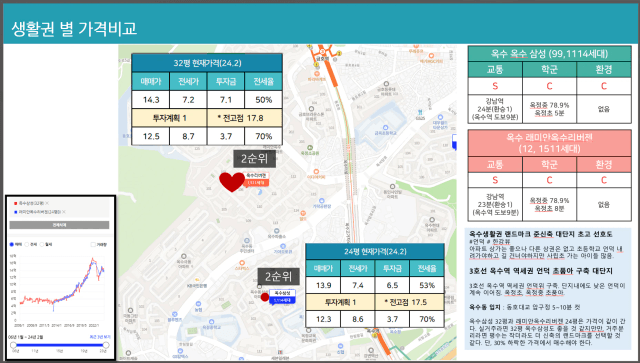
Task: Click the upper 2순위 label on map
Action: coord(254,159)
